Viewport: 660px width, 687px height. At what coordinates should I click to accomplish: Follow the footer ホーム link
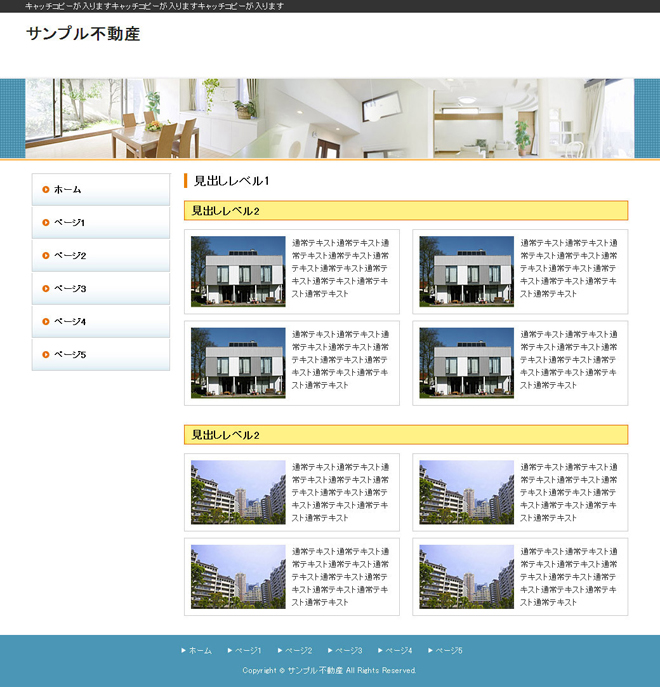(196, 651)
